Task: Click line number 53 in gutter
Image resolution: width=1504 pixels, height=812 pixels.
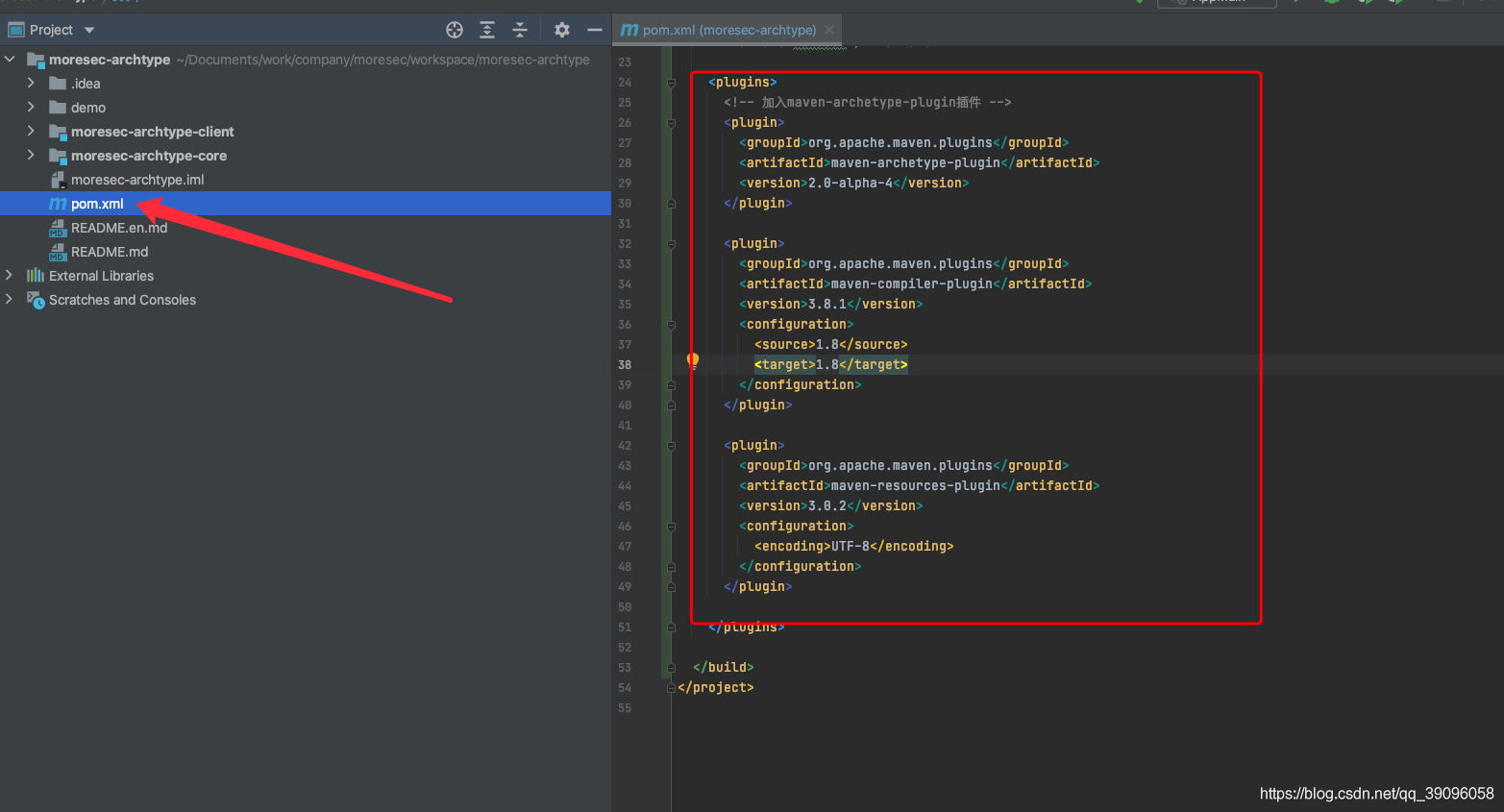Action: [x=625, y=668]
